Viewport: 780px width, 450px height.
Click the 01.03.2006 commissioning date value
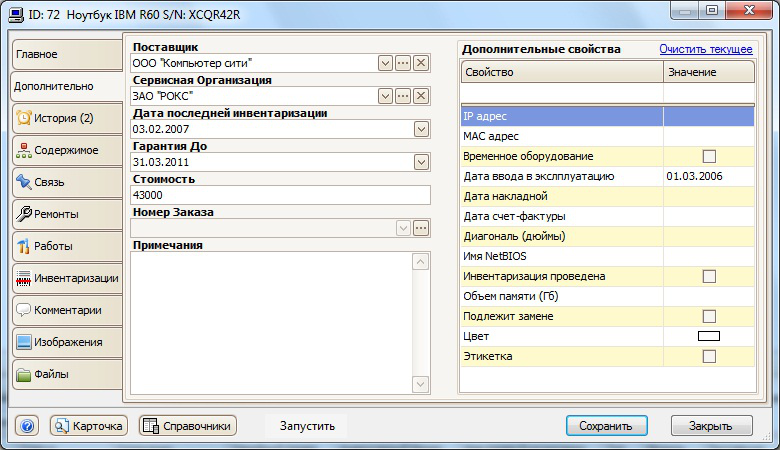click(694, 177)
